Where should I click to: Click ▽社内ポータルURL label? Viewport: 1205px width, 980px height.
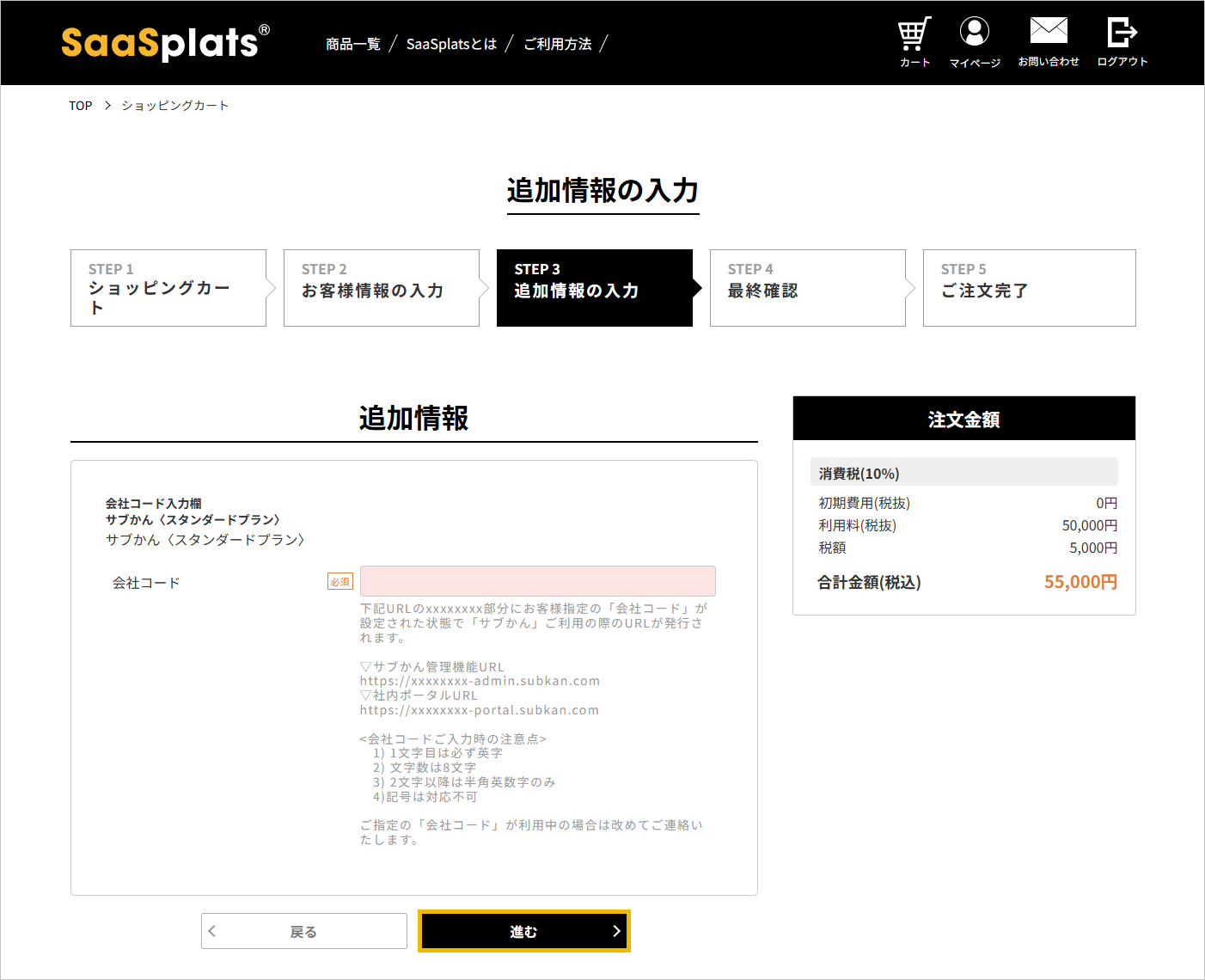click(419, 695)
